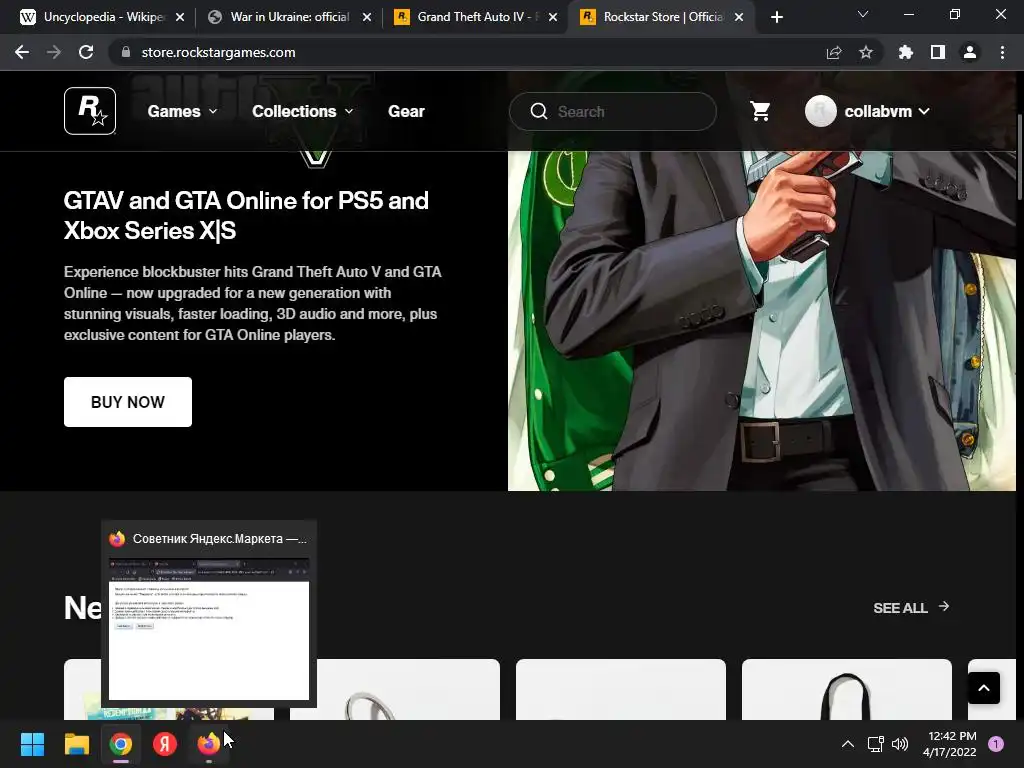Open the Firefox window preview thumbnail
The image size is (1024, 768).
click(x=209, y=629)
